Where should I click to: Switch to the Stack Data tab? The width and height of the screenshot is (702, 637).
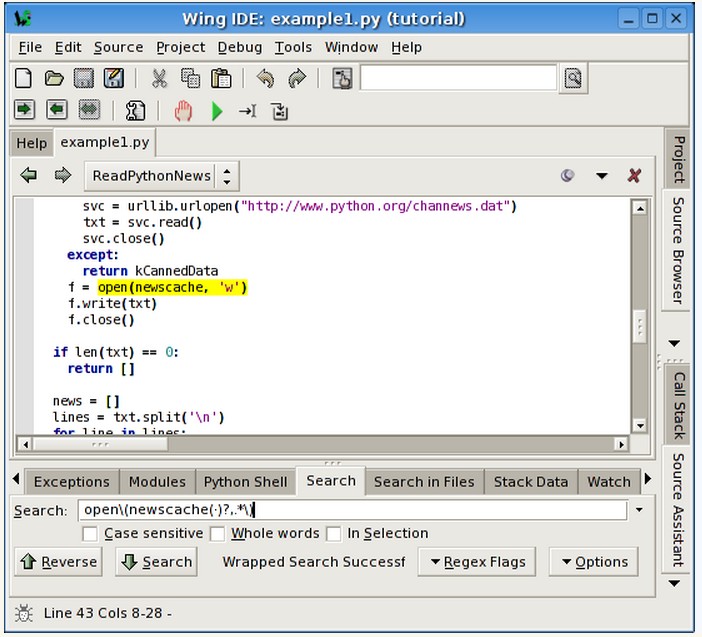[531, 482]
